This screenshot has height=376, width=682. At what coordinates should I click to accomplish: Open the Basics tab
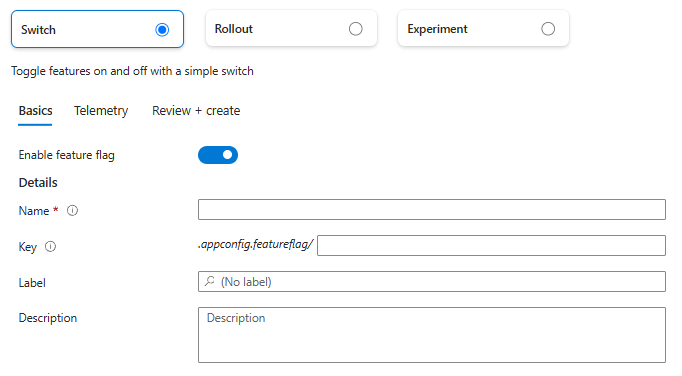click(x=35, y=111)
